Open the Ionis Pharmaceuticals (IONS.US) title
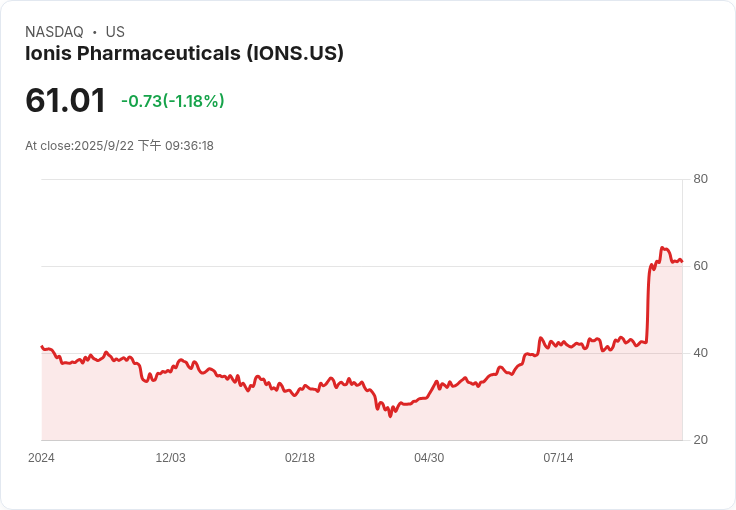 tap(184, 53)
